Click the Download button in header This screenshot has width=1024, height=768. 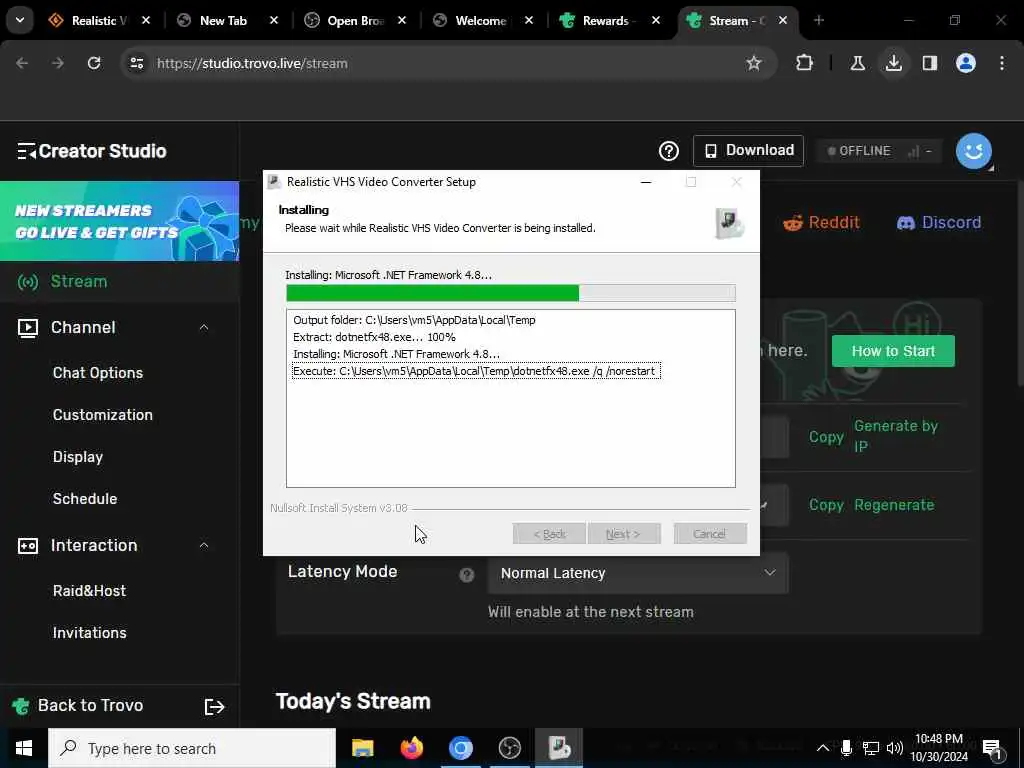pos(748,151)
